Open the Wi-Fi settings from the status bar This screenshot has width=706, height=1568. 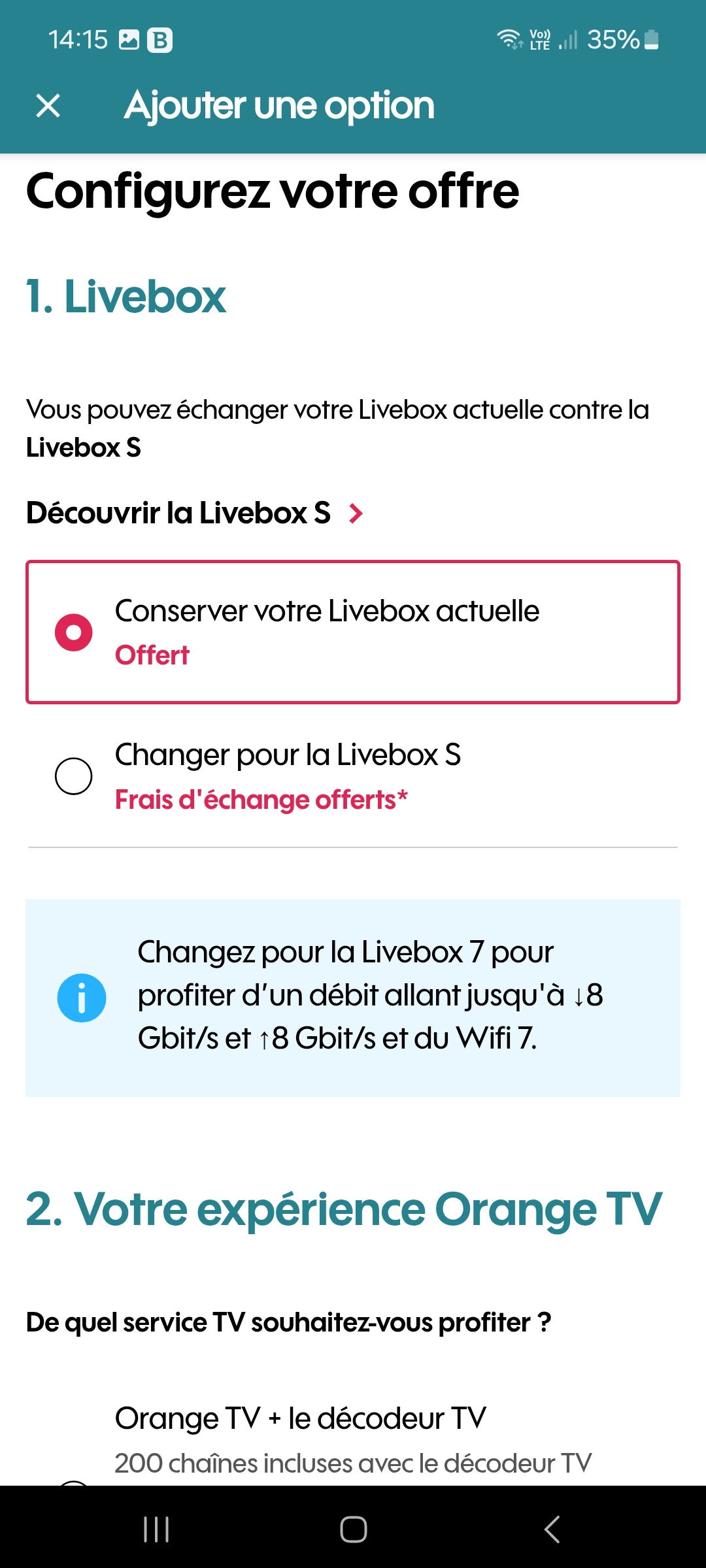point(509,39)
